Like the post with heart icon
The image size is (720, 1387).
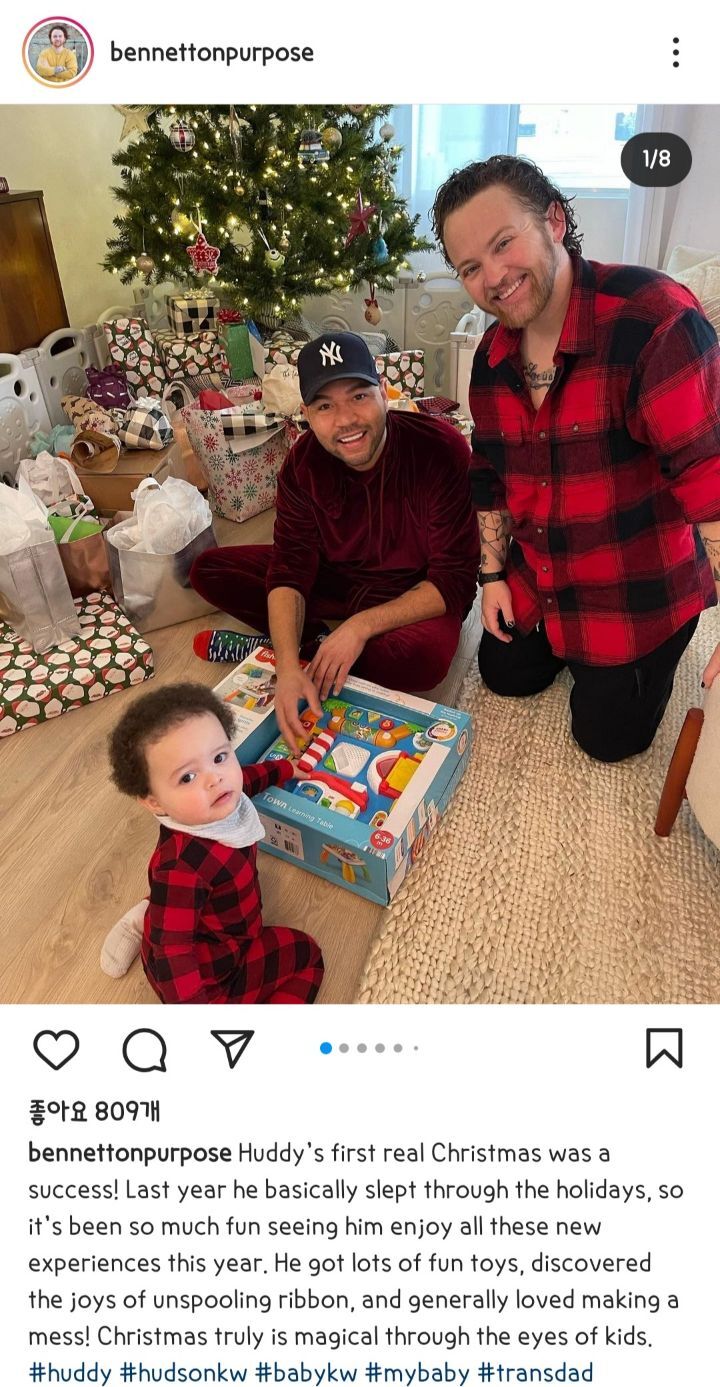pyautogui.click(x=56, y=1049)
